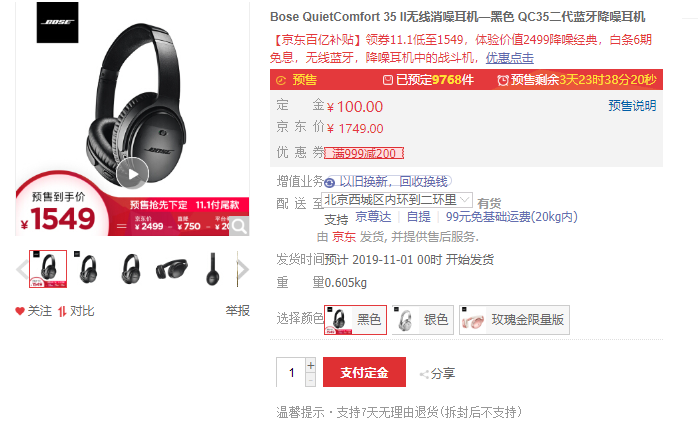
Task: Click the 对比 compare icon
Action: click(62, 311)
